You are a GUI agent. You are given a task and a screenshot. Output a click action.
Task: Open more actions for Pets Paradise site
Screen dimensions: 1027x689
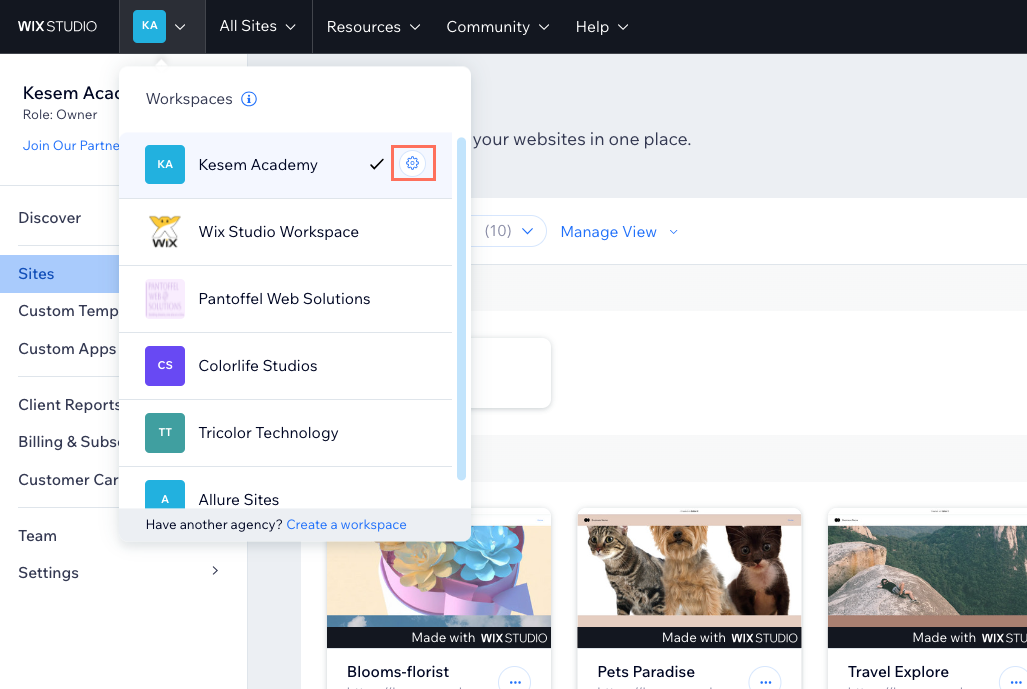(x=765, y=679)
